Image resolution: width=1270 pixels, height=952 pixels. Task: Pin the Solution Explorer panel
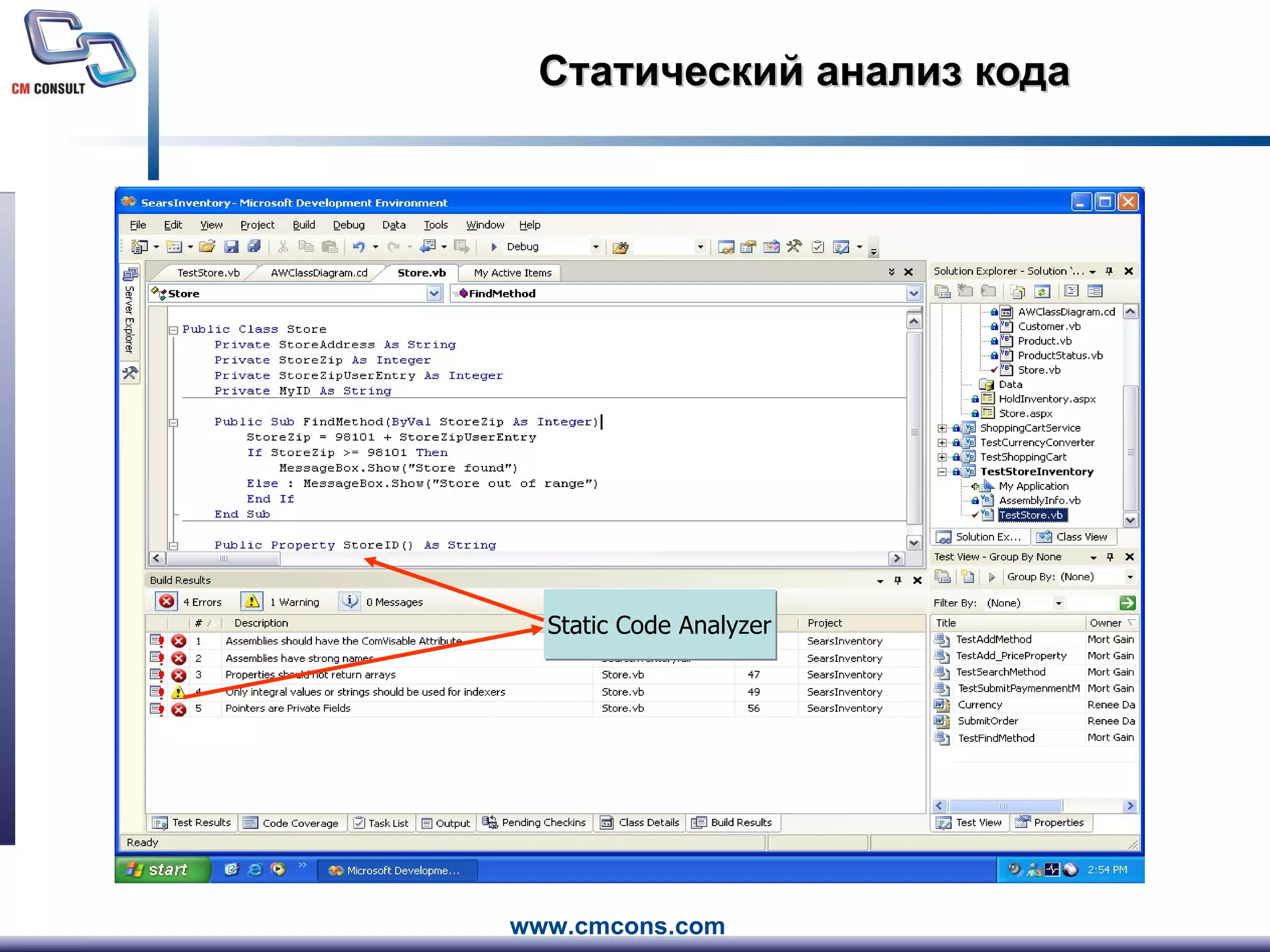[1109, 271]
